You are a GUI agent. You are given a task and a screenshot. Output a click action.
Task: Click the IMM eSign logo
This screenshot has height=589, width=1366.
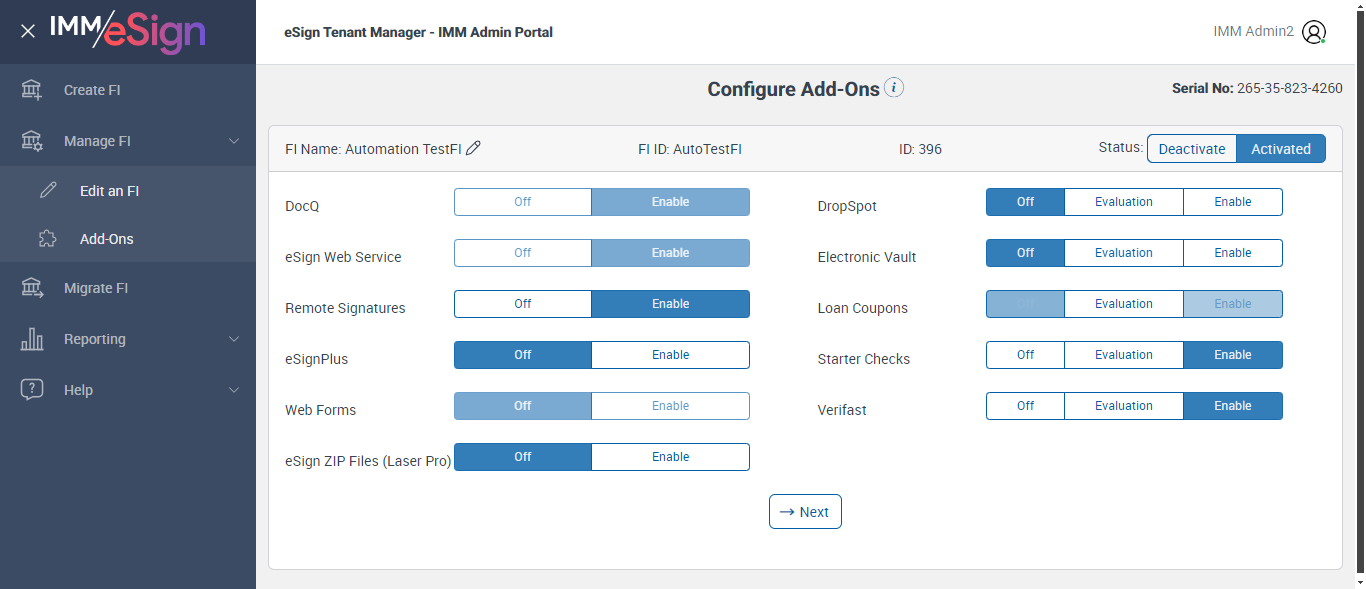[127, 31]
